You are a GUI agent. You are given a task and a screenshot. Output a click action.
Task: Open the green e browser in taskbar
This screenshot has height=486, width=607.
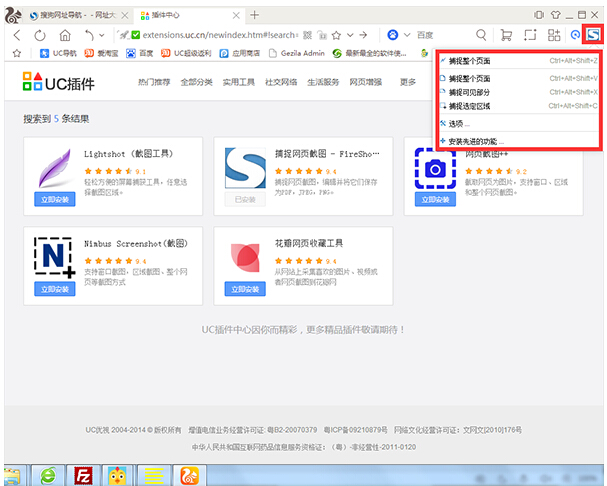48,475
